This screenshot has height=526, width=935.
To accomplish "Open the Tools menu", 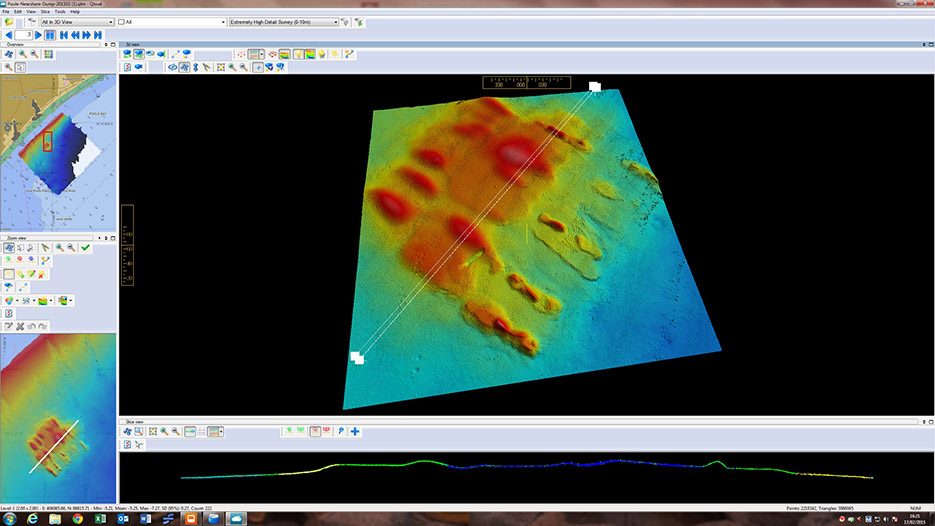I will point(59,11).
